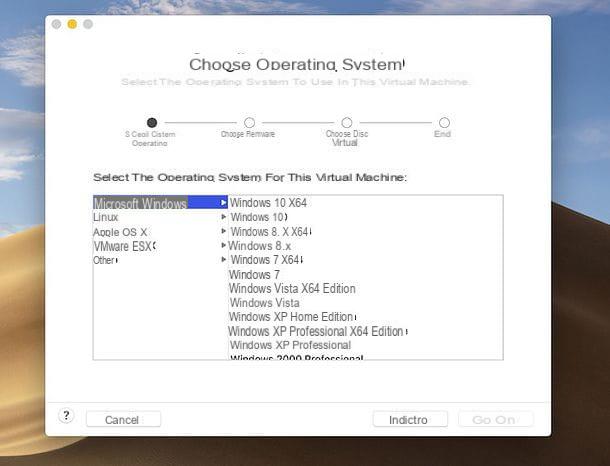This screenshot has height=466, width=610.
Task: Click the End step circle
Action: pyautogui.click(x=444, y=123)
